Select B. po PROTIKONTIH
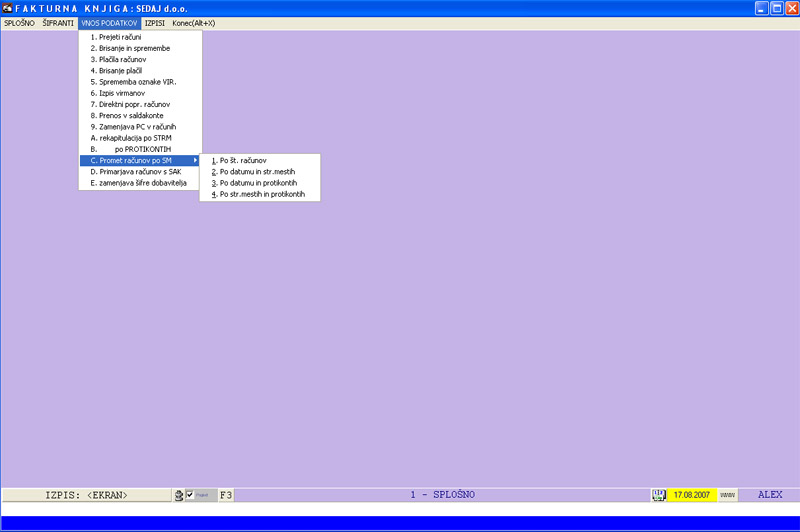800x532 pixels. 140,149
